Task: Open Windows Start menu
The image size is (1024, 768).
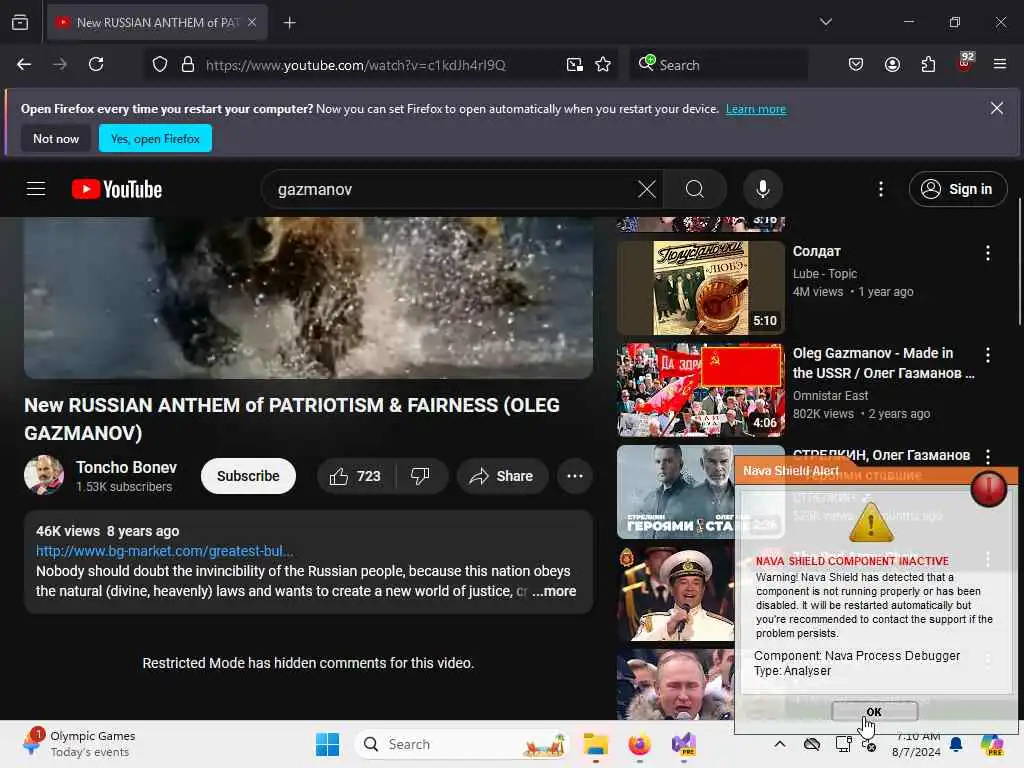Action: click(x=327, y=744)
